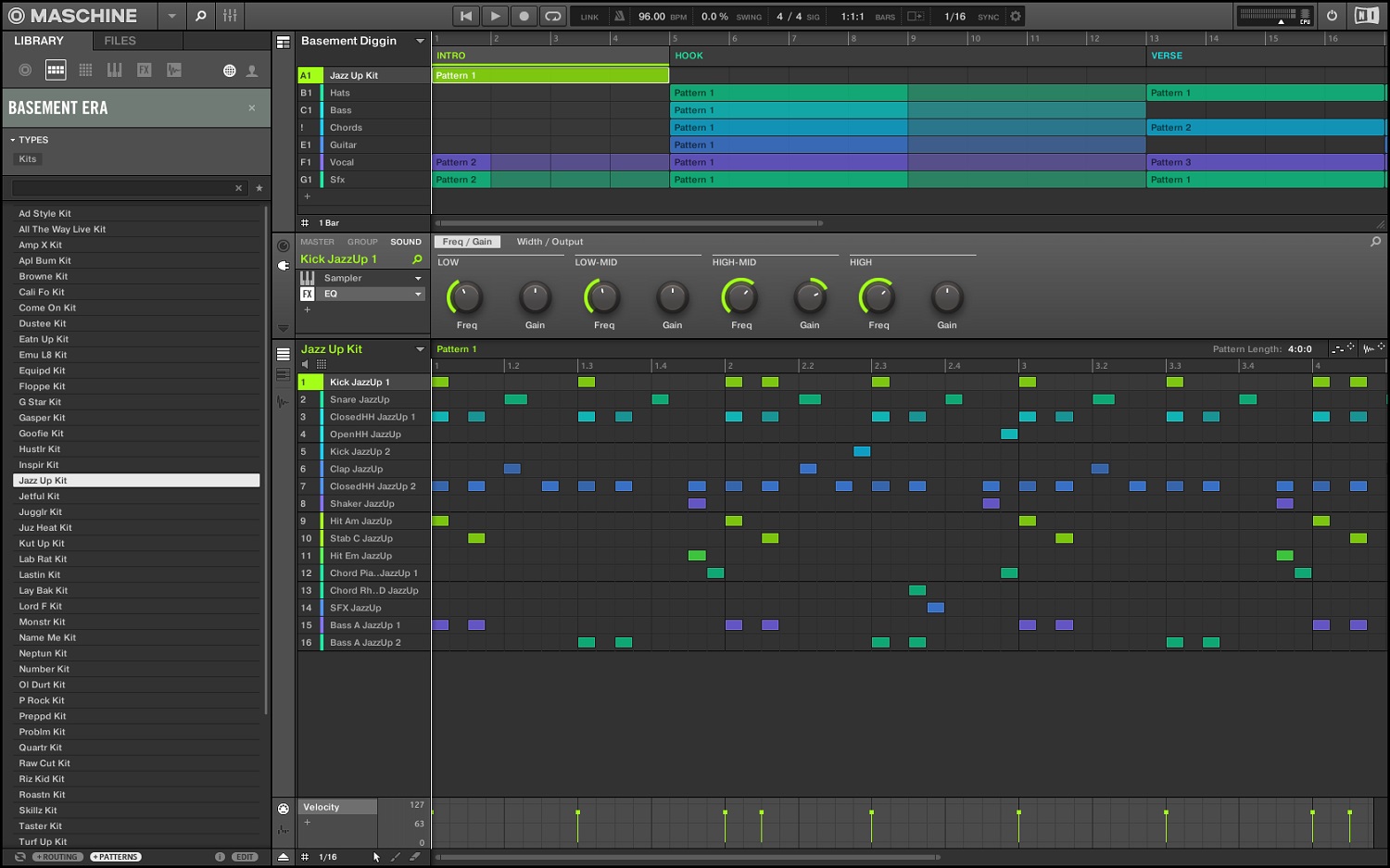Image resolution: width=1390 pixels, height=868 pixels.
Task: Click the Record button in transport
Action: click(x=524, y=16)
